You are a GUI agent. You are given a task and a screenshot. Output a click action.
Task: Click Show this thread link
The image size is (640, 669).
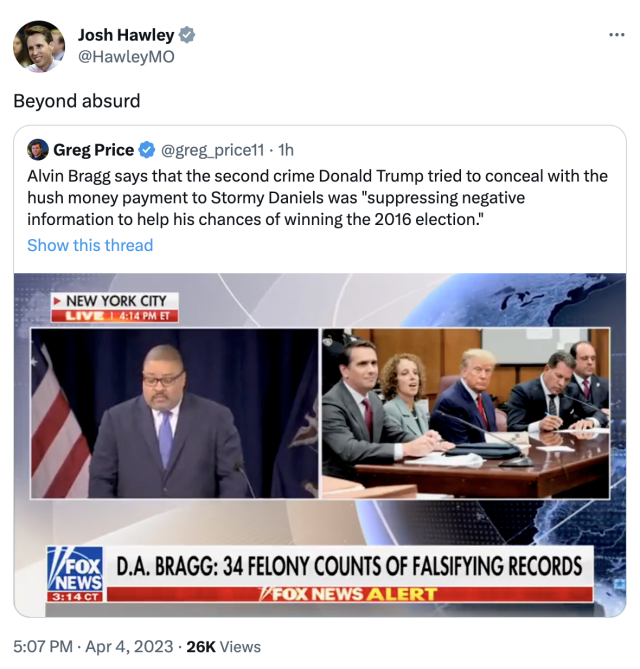click(90, 245)
